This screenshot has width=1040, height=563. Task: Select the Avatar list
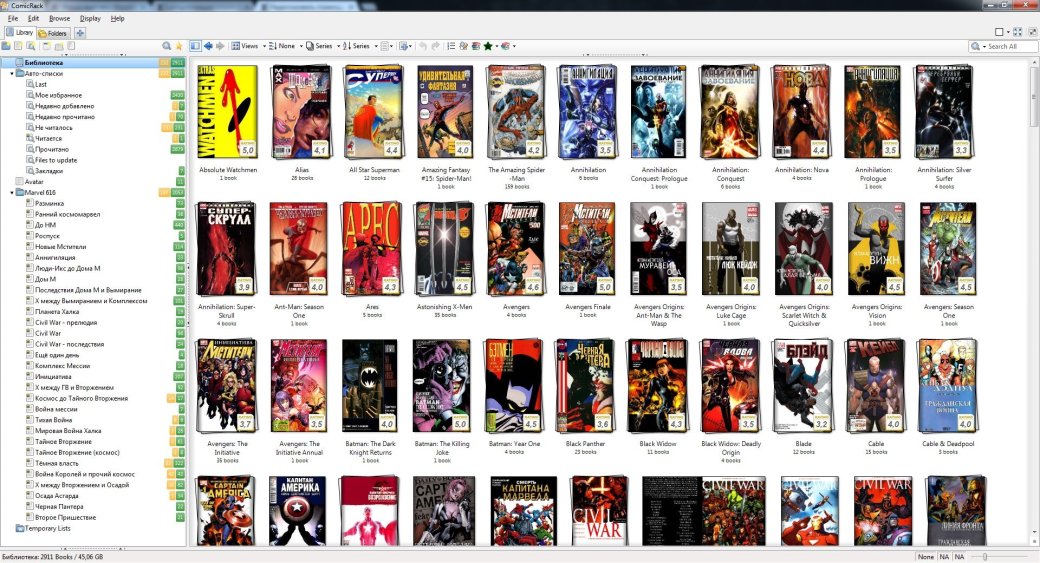[34, 182]
